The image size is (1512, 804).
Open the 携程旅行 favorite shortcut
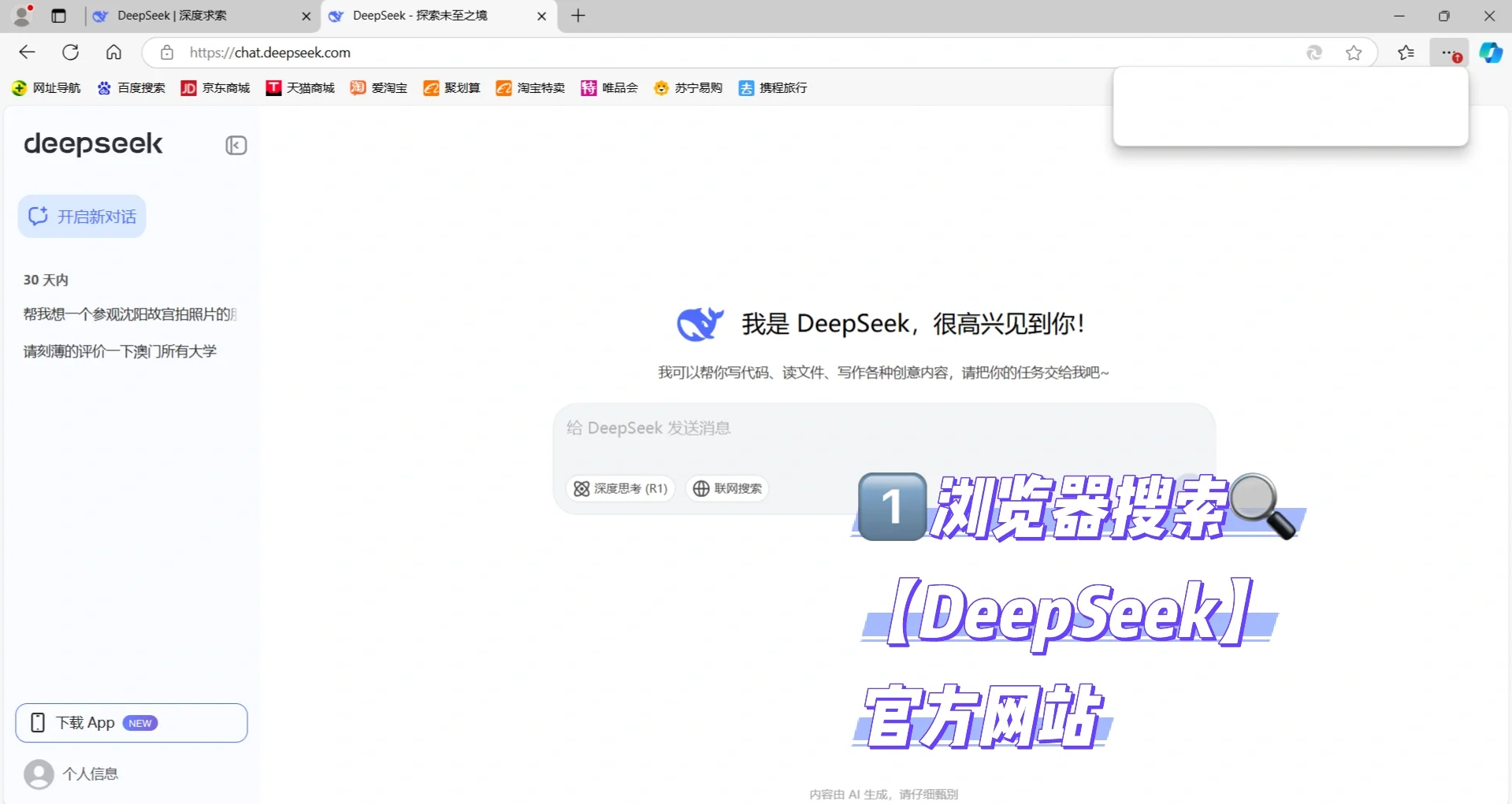click(x=772, y=87)
